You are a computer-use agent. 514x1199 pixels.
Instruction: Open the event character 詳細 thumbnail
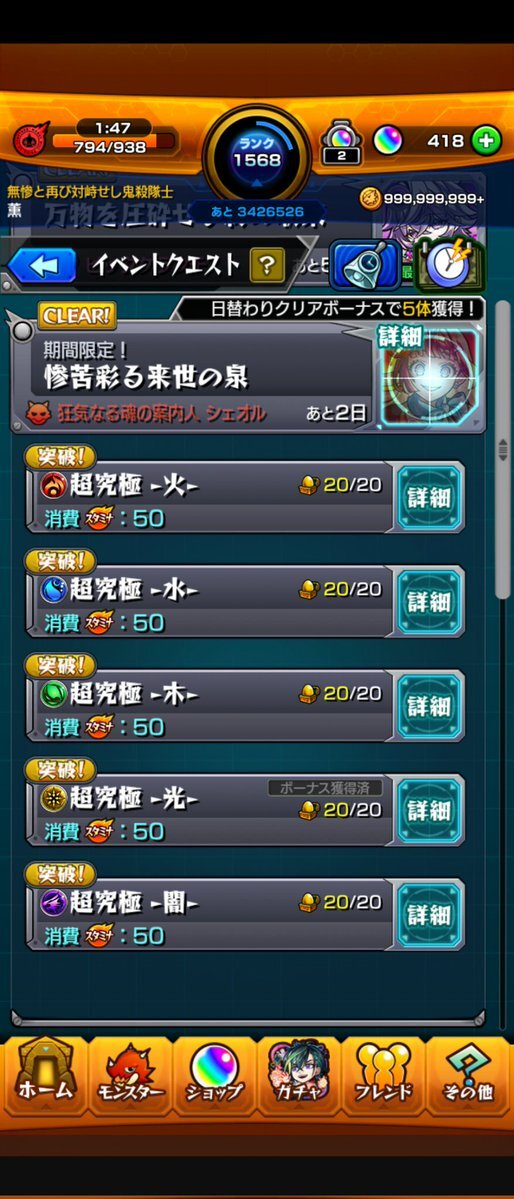[429, 375]
